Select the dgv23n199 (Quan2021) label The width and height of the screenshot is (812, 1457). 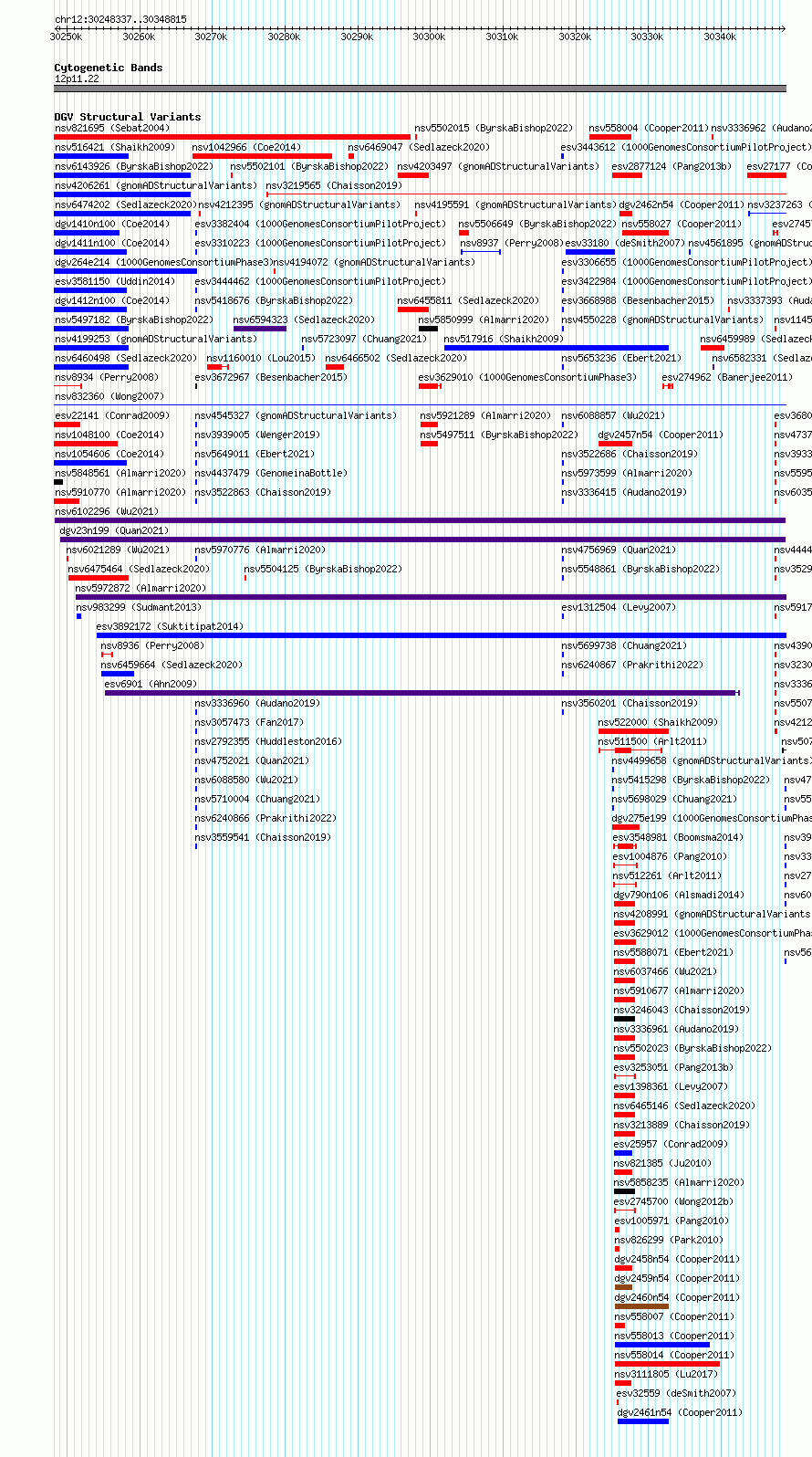coord(115,530)
